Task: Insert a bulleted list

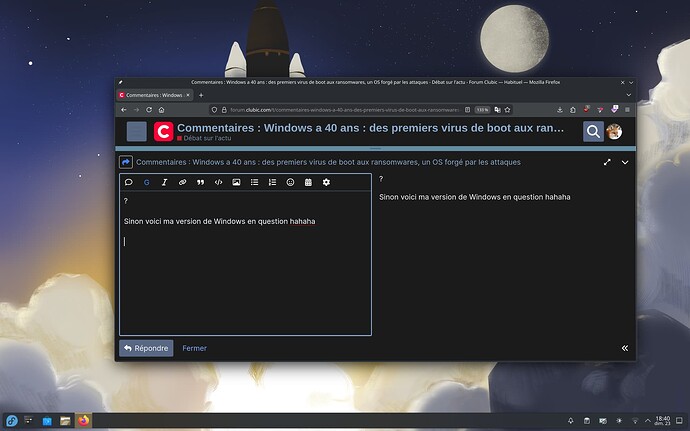Action: click(x=254, y=182)
